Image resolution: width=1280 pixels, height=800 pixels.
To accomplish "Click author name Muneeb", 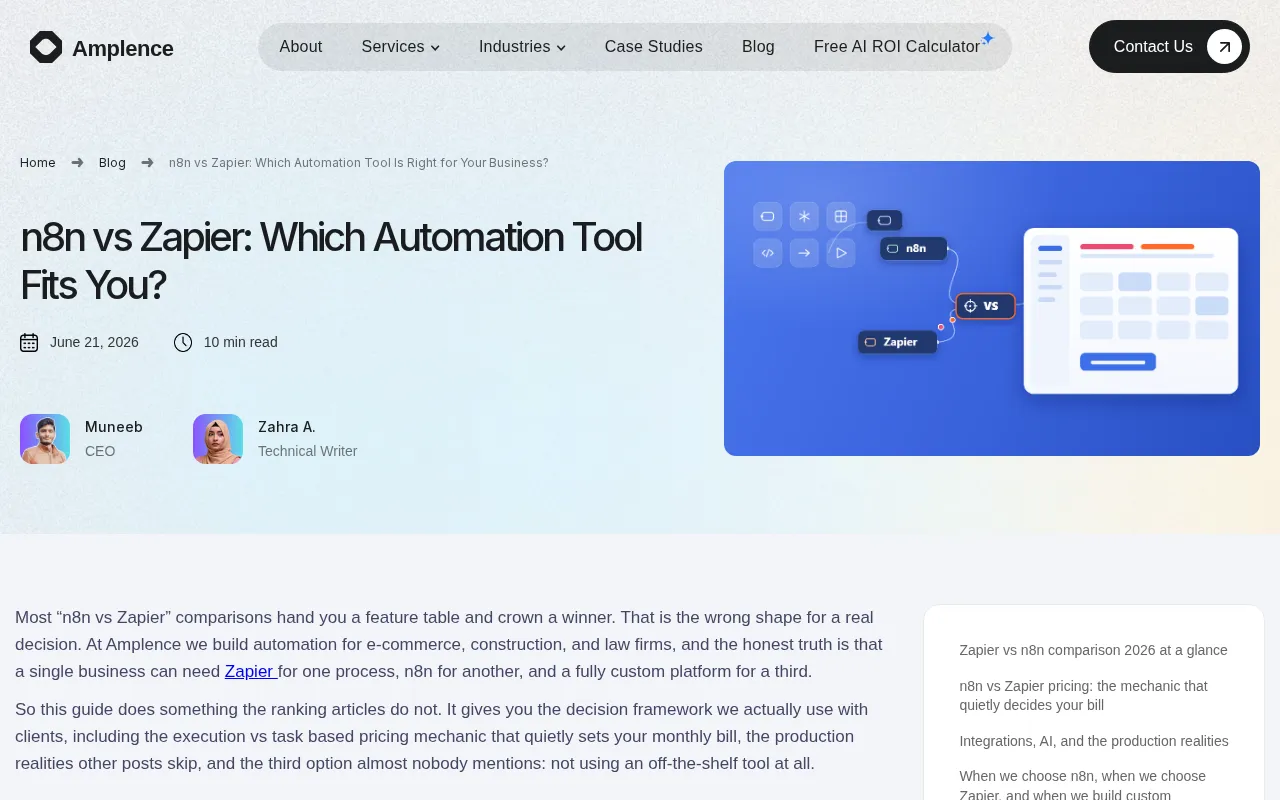I will coord(114,427).
